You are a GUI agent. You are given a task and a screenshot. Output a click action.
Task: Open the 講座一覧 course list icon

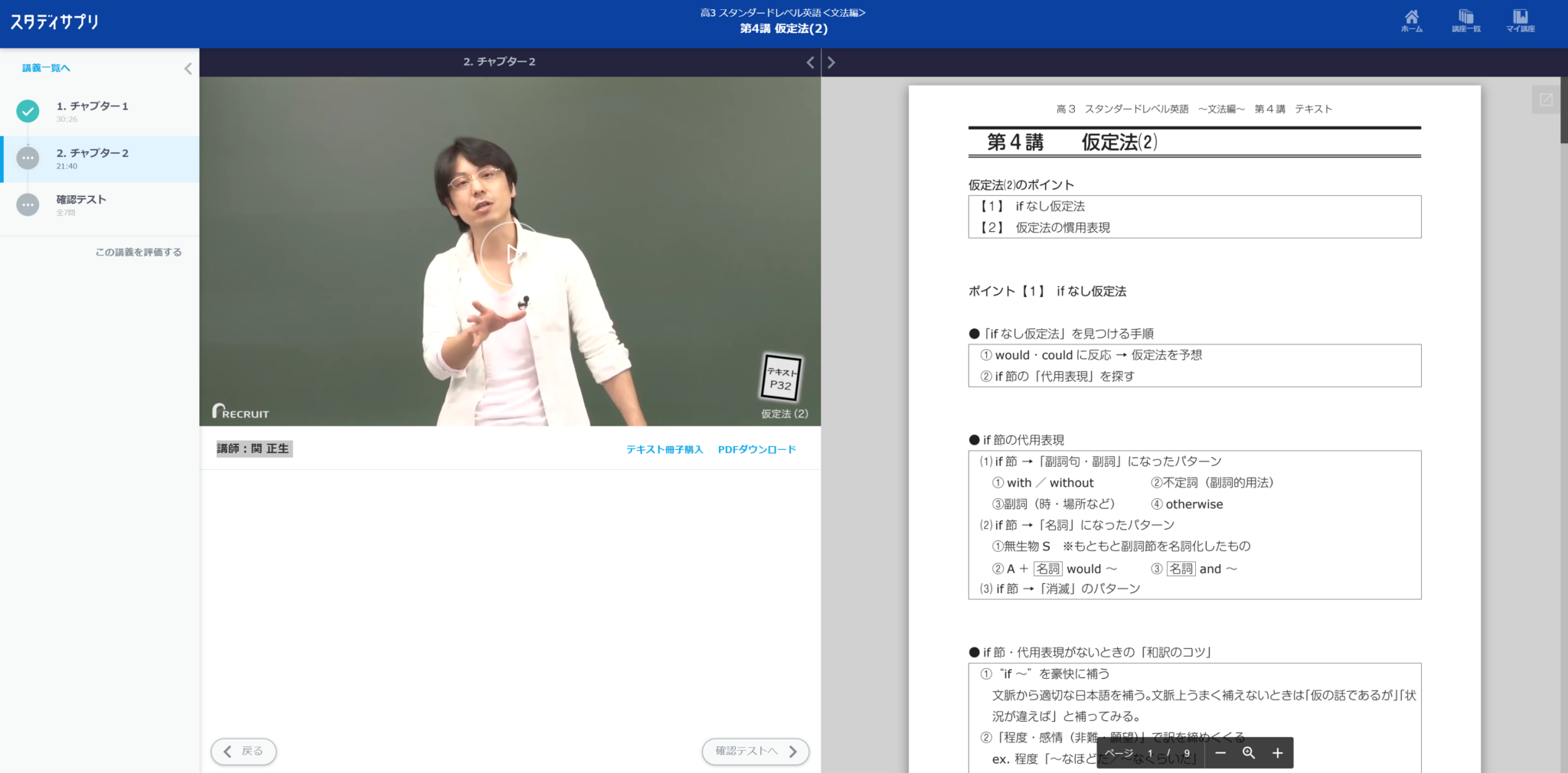pos(1465,21)
